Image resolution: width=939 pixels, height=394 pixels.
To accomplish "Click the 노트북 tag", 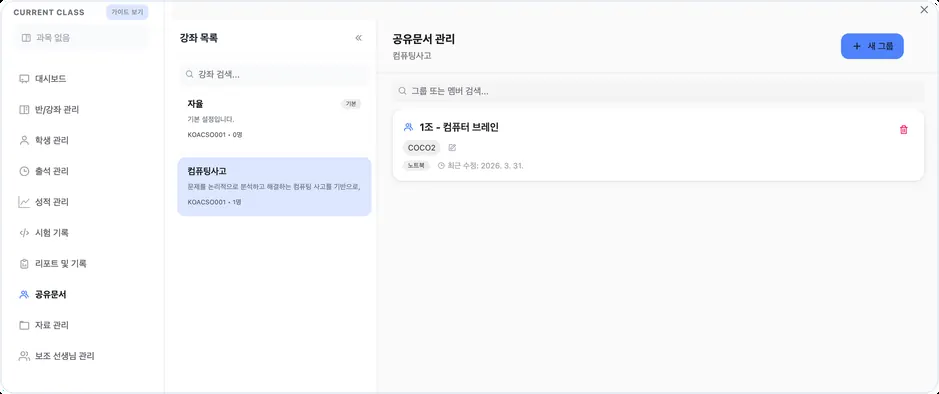I will 417,165.
